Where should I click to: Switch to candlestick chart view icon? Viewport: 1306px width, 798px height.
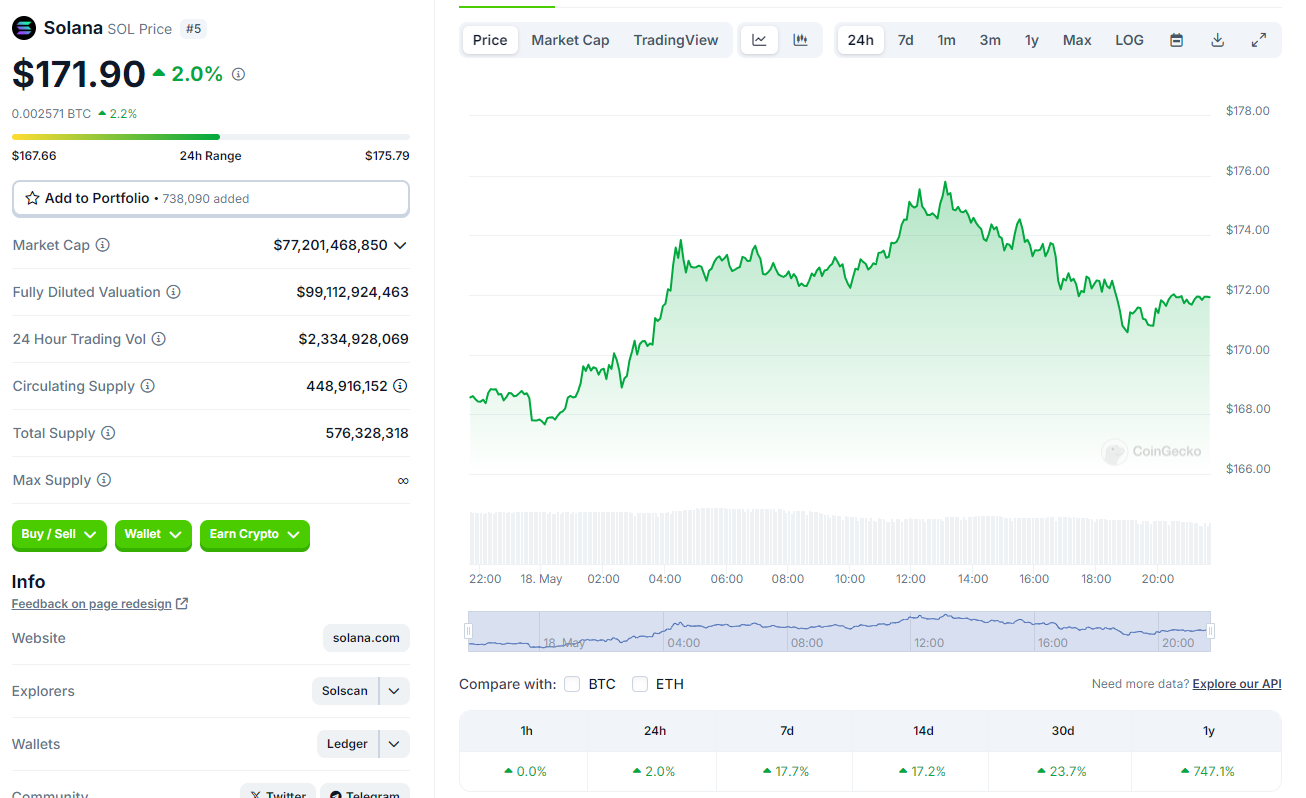coord(800,40)
